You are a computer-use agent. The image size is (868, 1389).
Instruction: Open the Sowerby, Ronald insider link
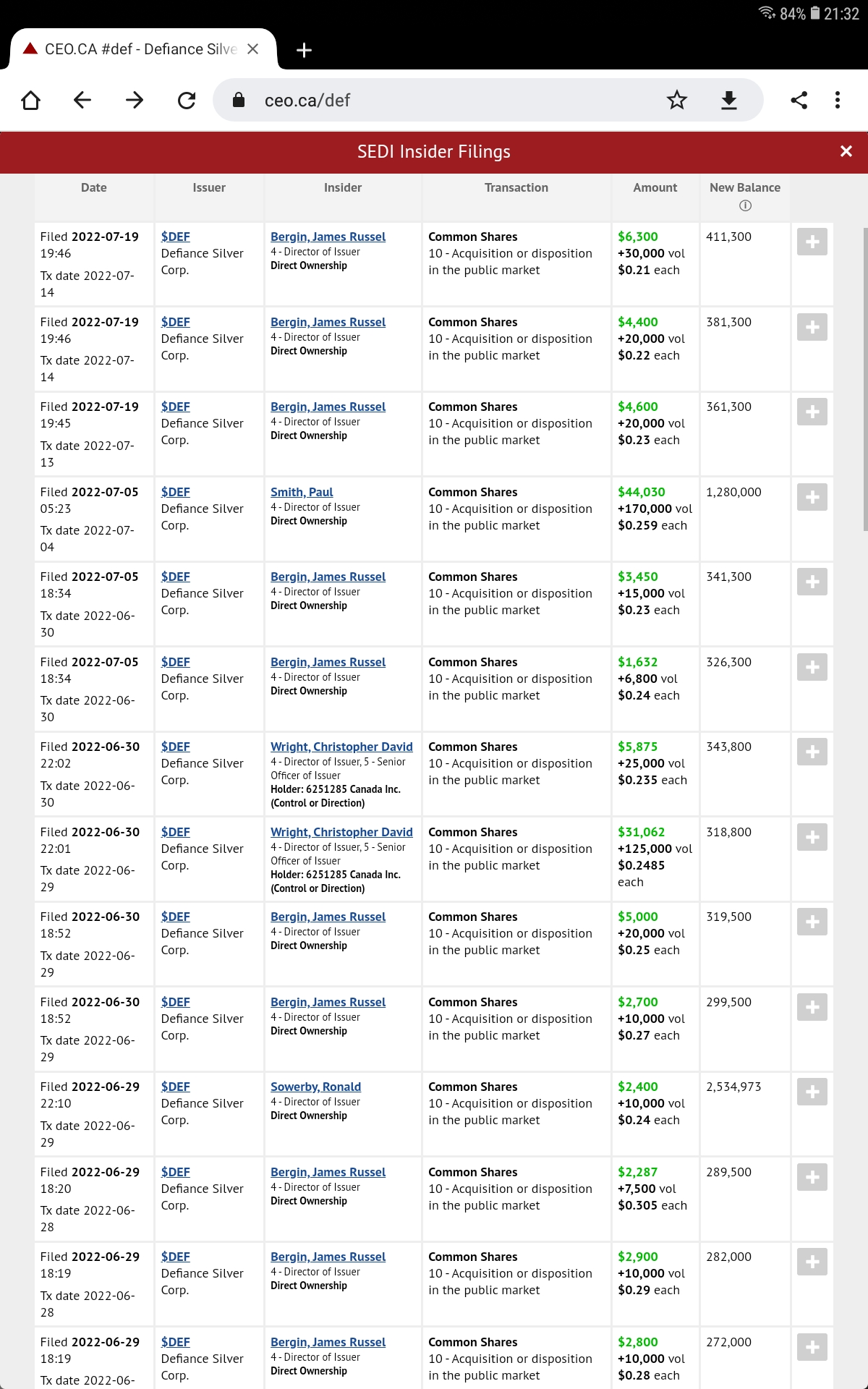coord(315,1087)
